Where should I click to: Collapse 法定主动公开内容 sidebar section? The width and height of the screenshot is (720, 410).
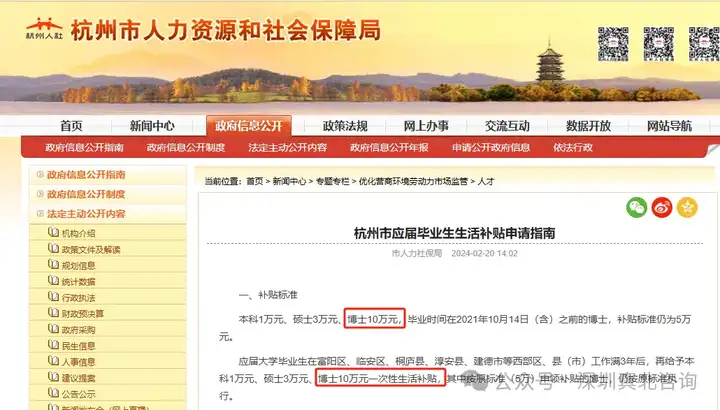(40, 213)
